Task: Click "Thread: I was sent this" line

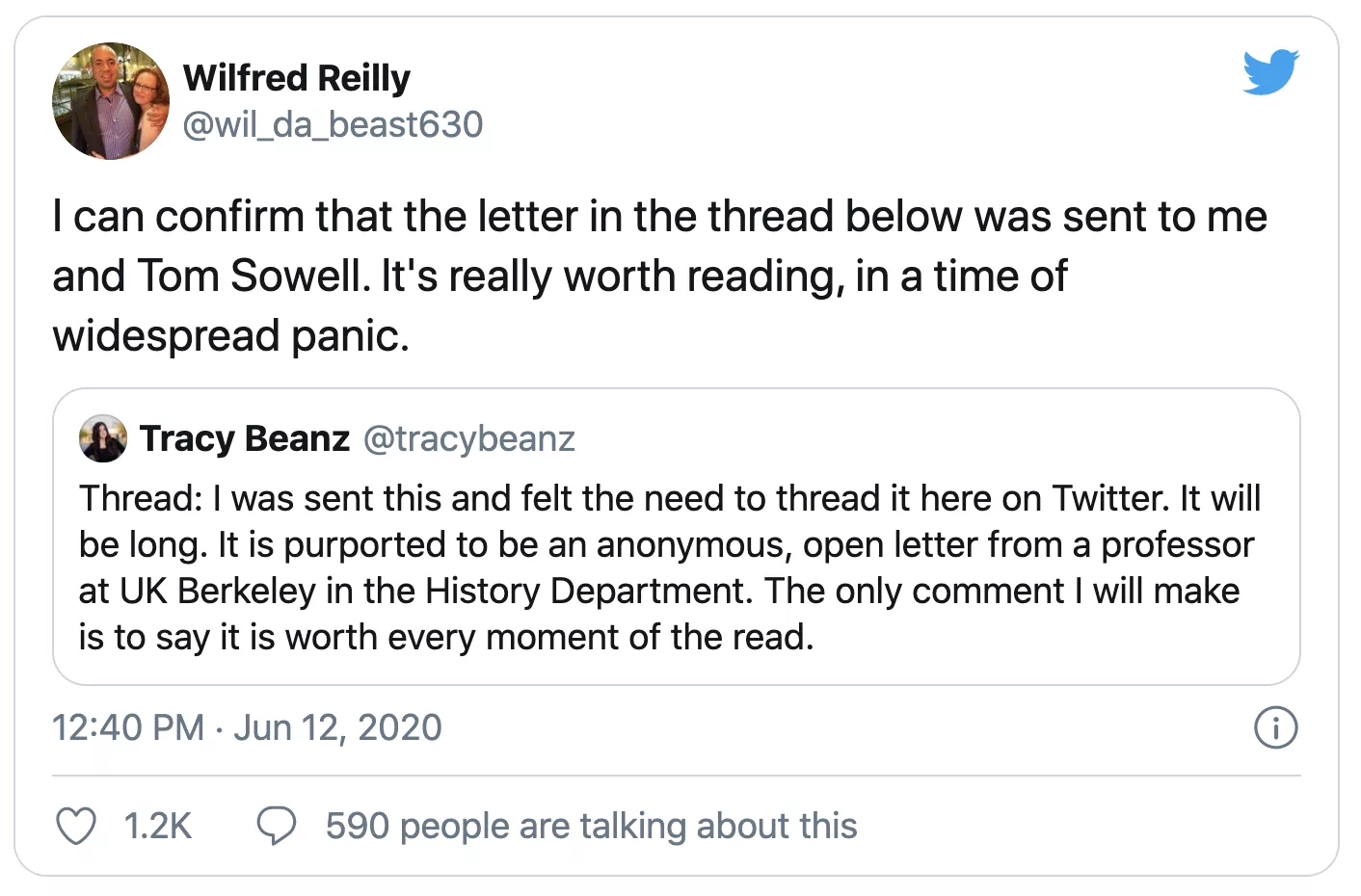Action: point(670,498)
